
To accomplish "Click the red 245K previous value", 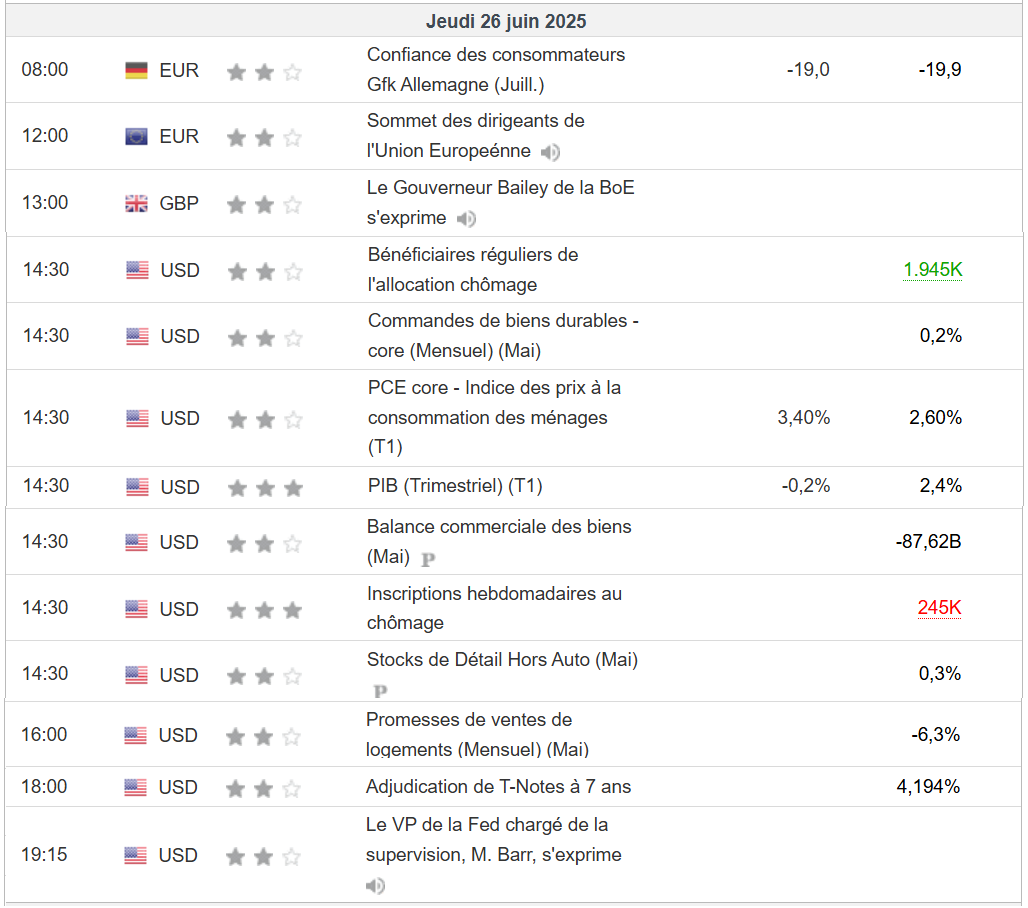I will tap(939, 608).
